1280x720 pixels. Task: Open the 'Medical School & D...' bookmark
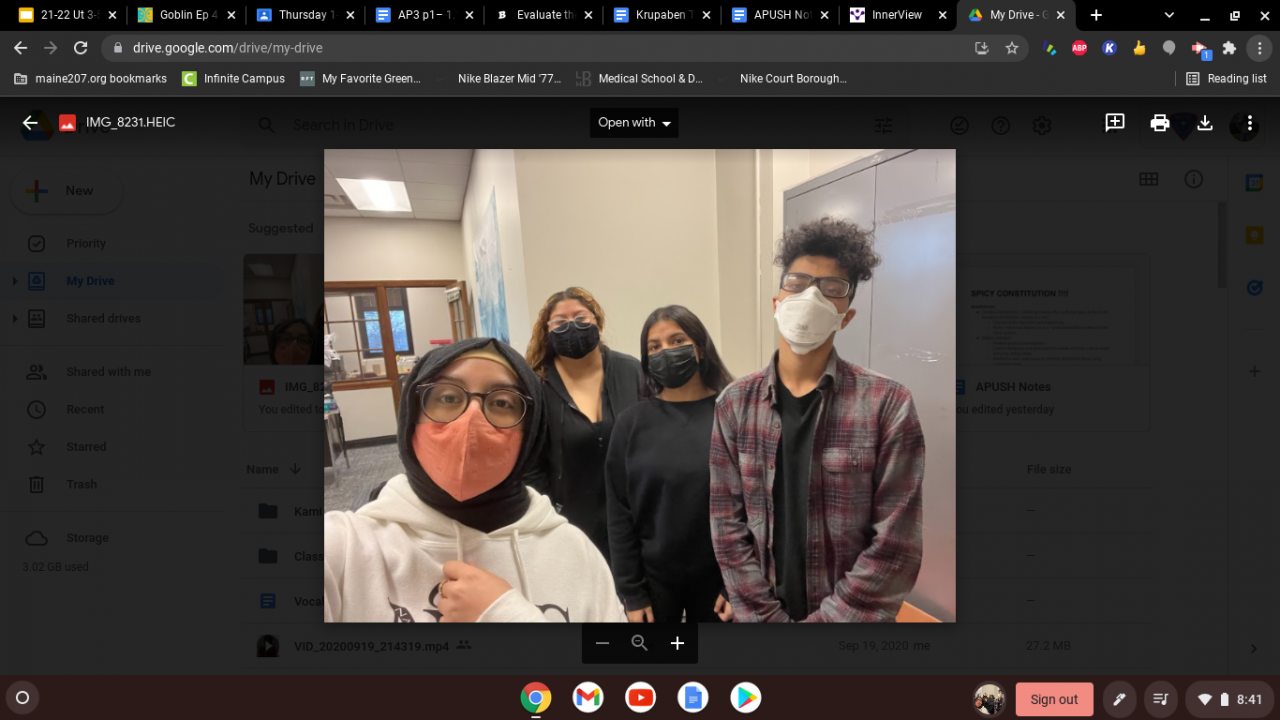click(640, 78)
